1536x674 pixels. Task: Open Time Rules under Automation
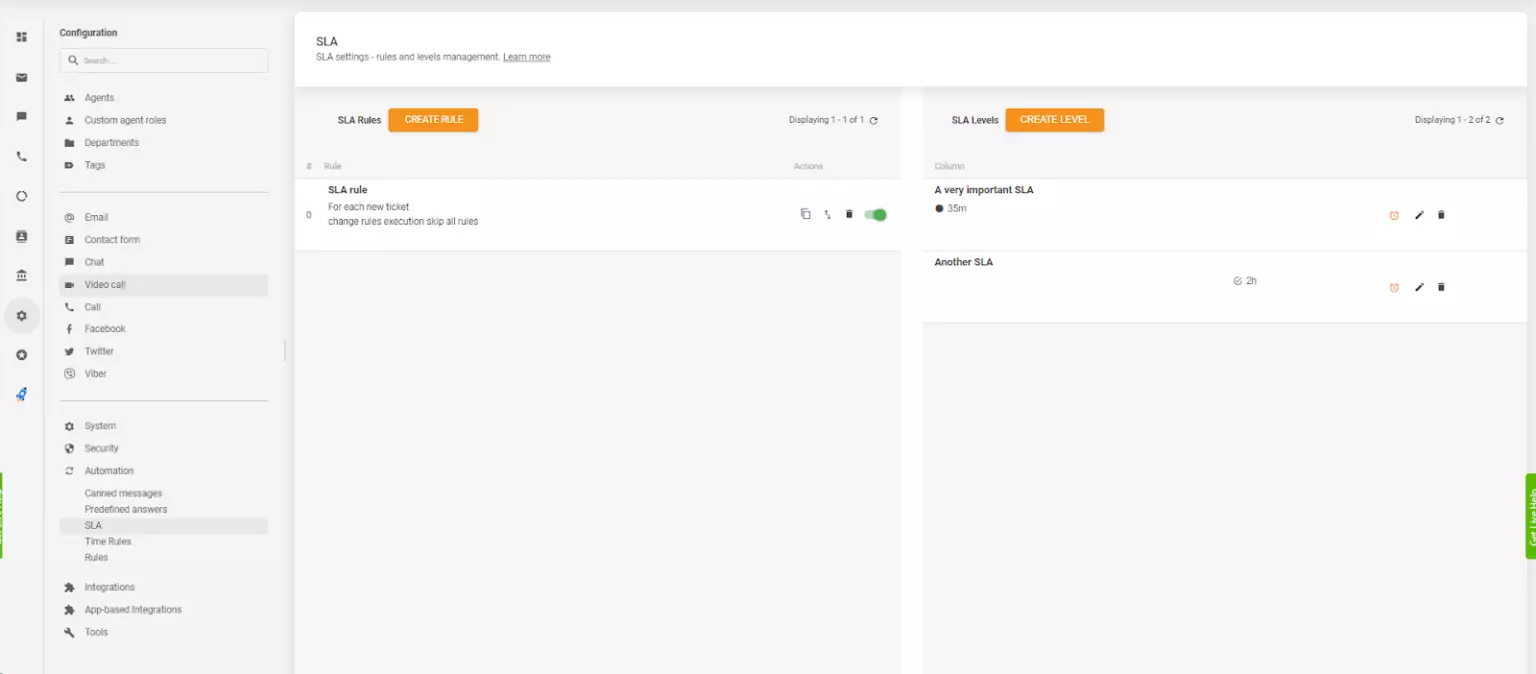coord(108,541)
